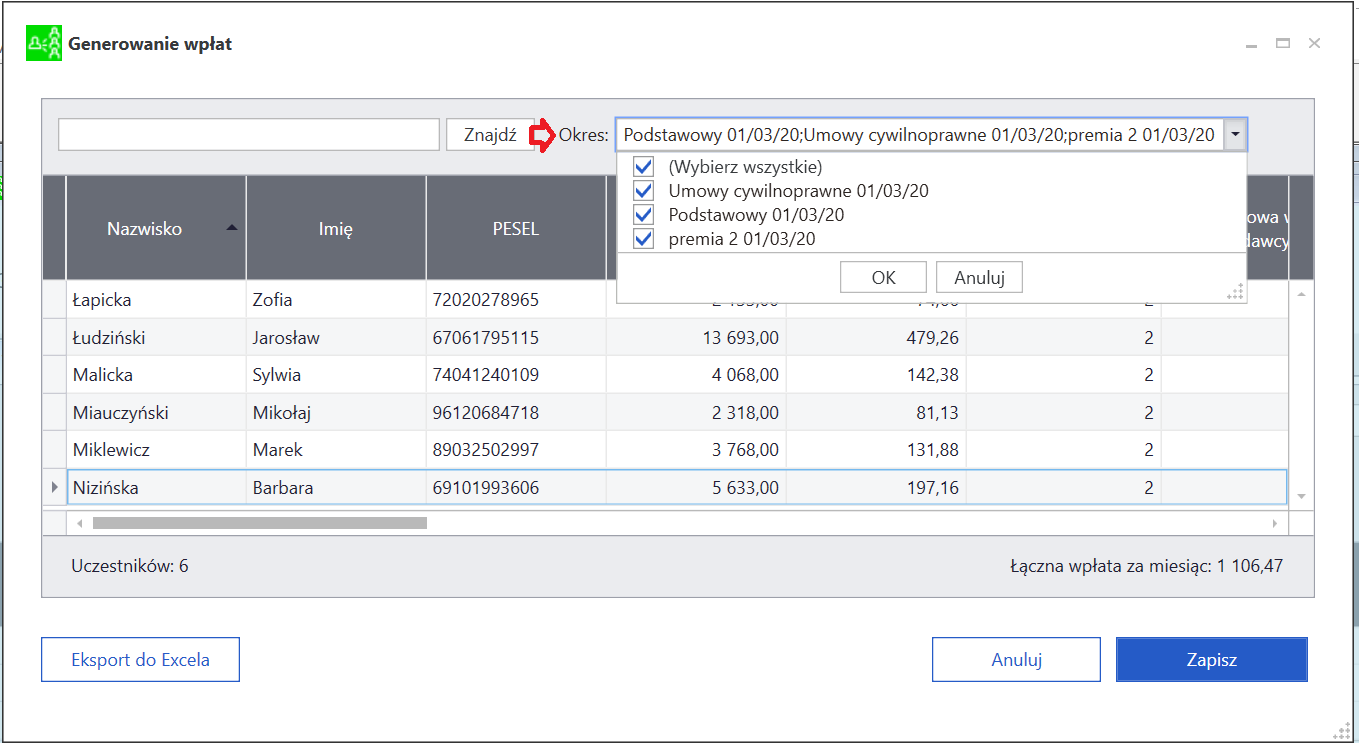This screenshot has height=743, width=1359.
Task: Click PESEL 67061795115
Action: click(486, 338)
